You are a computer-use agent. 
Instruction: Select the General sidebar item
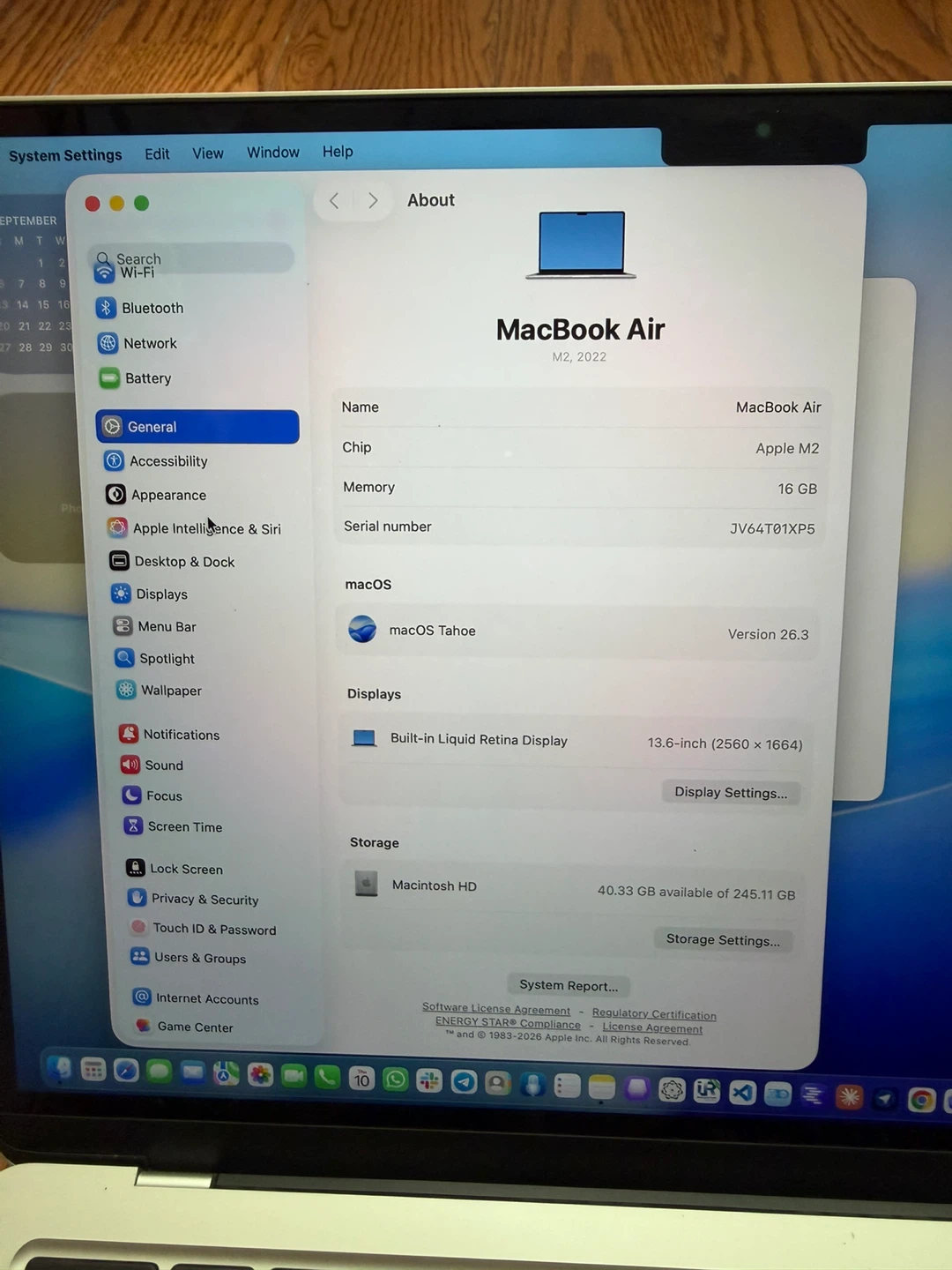tap(197, 427)
